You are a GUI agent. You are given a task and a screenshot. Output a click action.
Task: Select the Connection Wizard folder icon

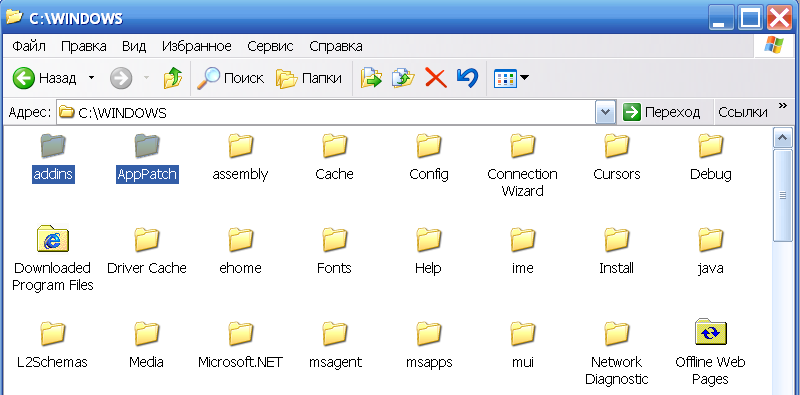522,146
